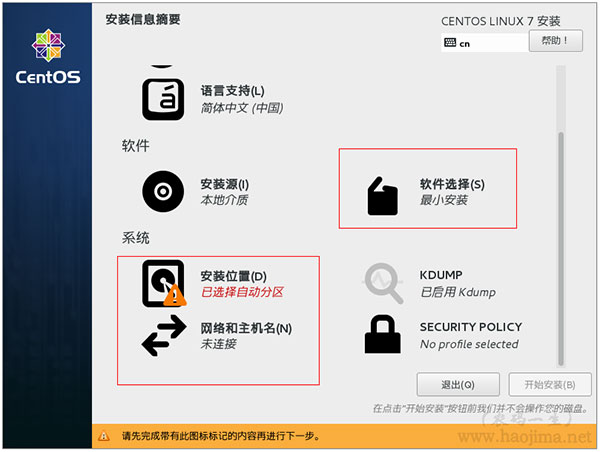Click the red 已选择自动分区 status text
This screenshot has height=452, width=600.
[242, 292]
